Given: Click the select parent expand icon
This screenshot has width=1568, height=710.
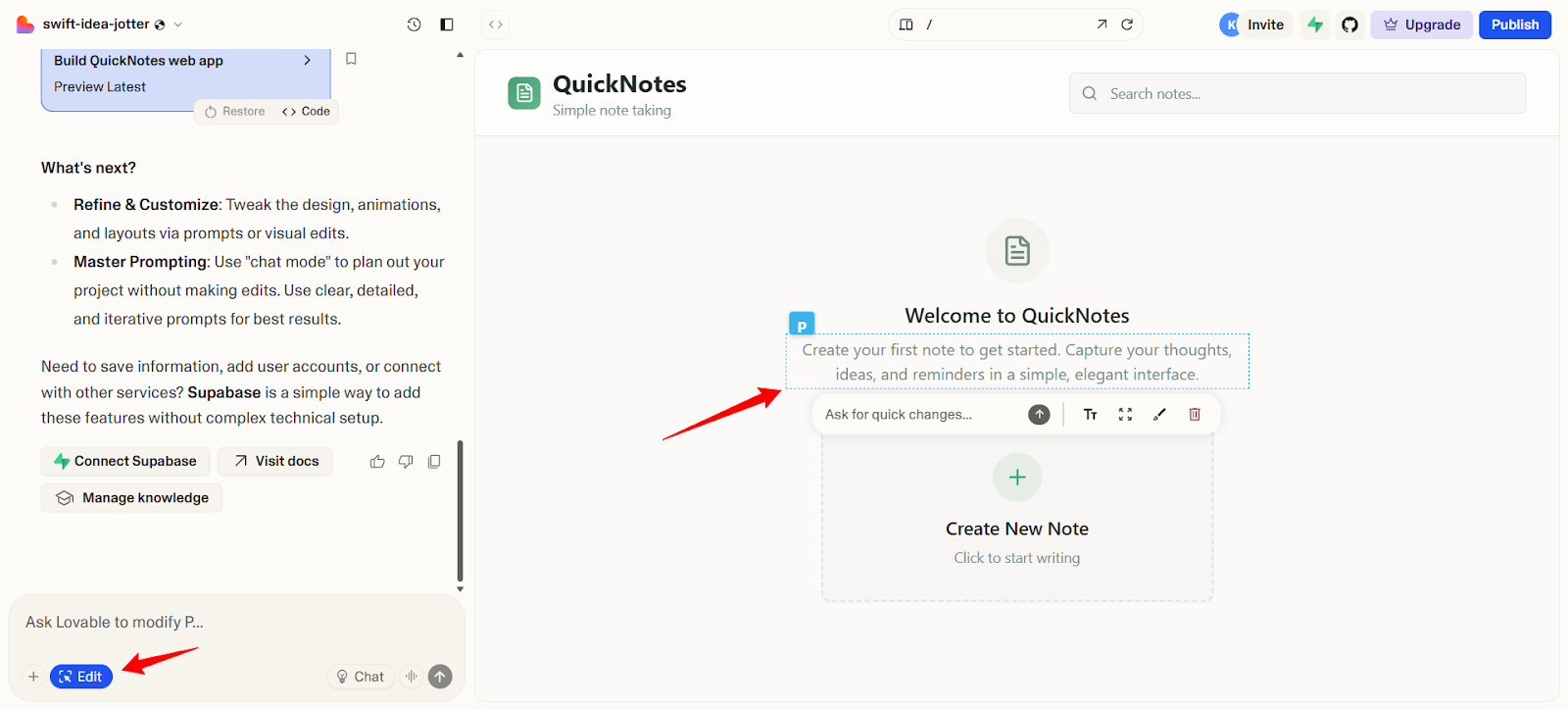Looking at the screenshot, I should click(x=1125, y=415).
